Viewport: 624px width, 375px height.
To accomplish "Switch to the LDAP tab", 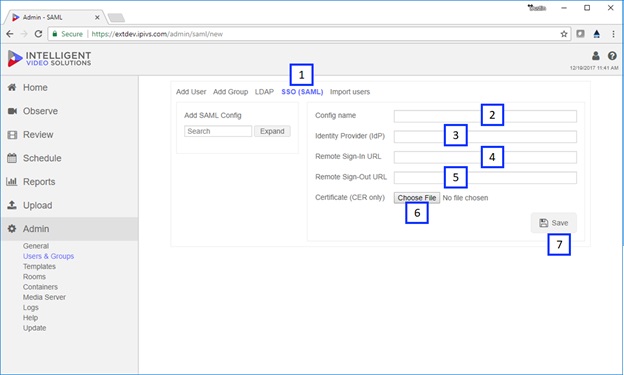I will pyautogui.click(x=264, y=92).
